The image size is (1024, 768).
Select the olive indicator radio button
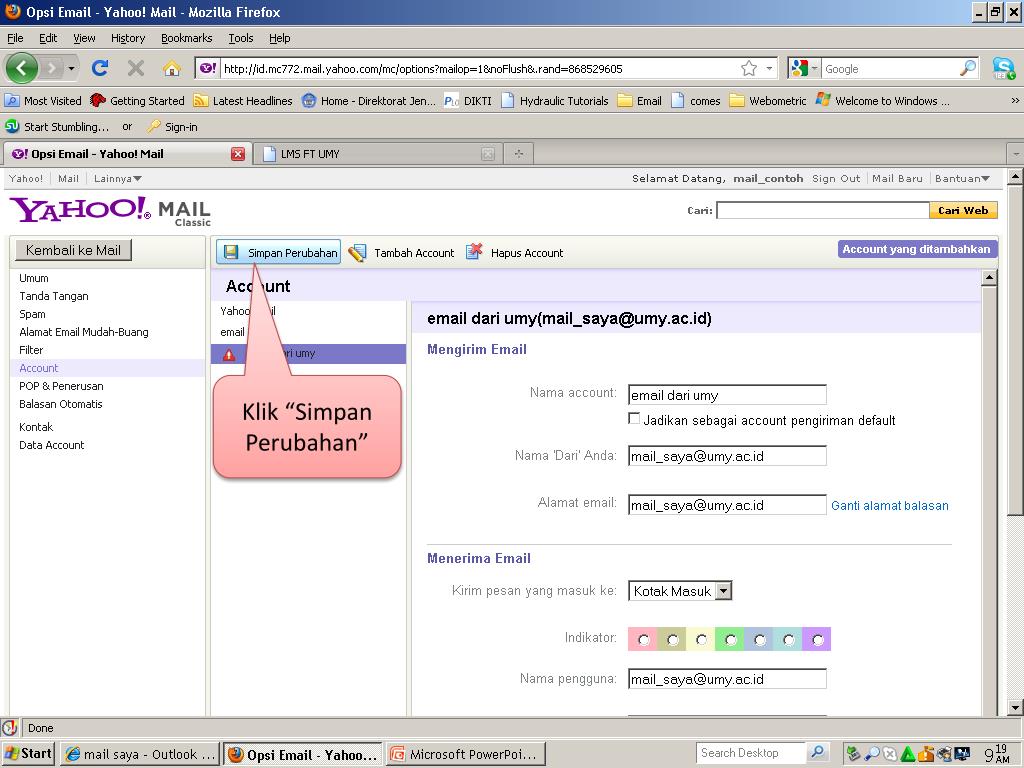pyautogui.click(x=672, y=639)
